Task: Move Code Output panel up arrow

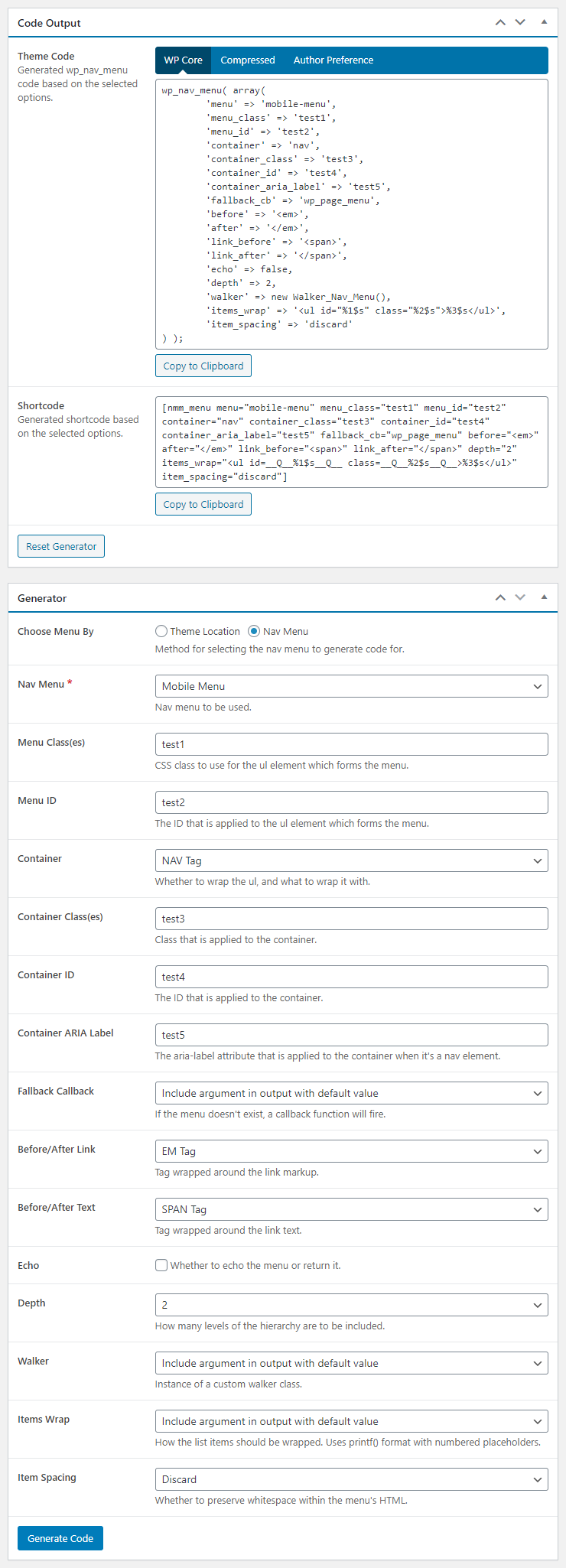Action: point(500,23)
